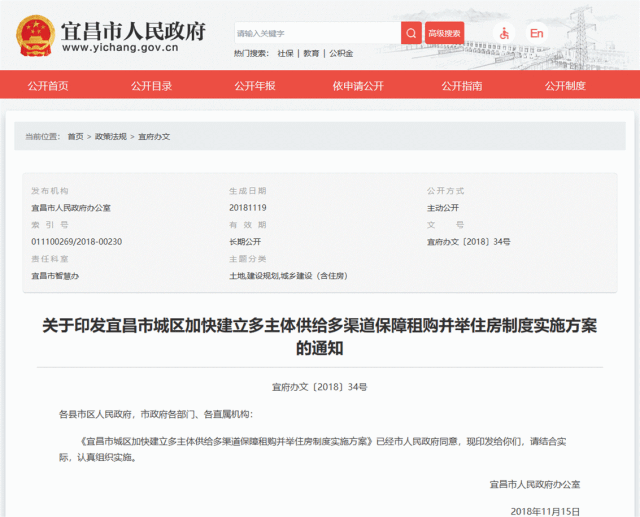Image resolution: width=640 pixels, height=517 pixels.
Task: Click the notice headline 关于印发宜昌市城区...
Action: [320, 337]
